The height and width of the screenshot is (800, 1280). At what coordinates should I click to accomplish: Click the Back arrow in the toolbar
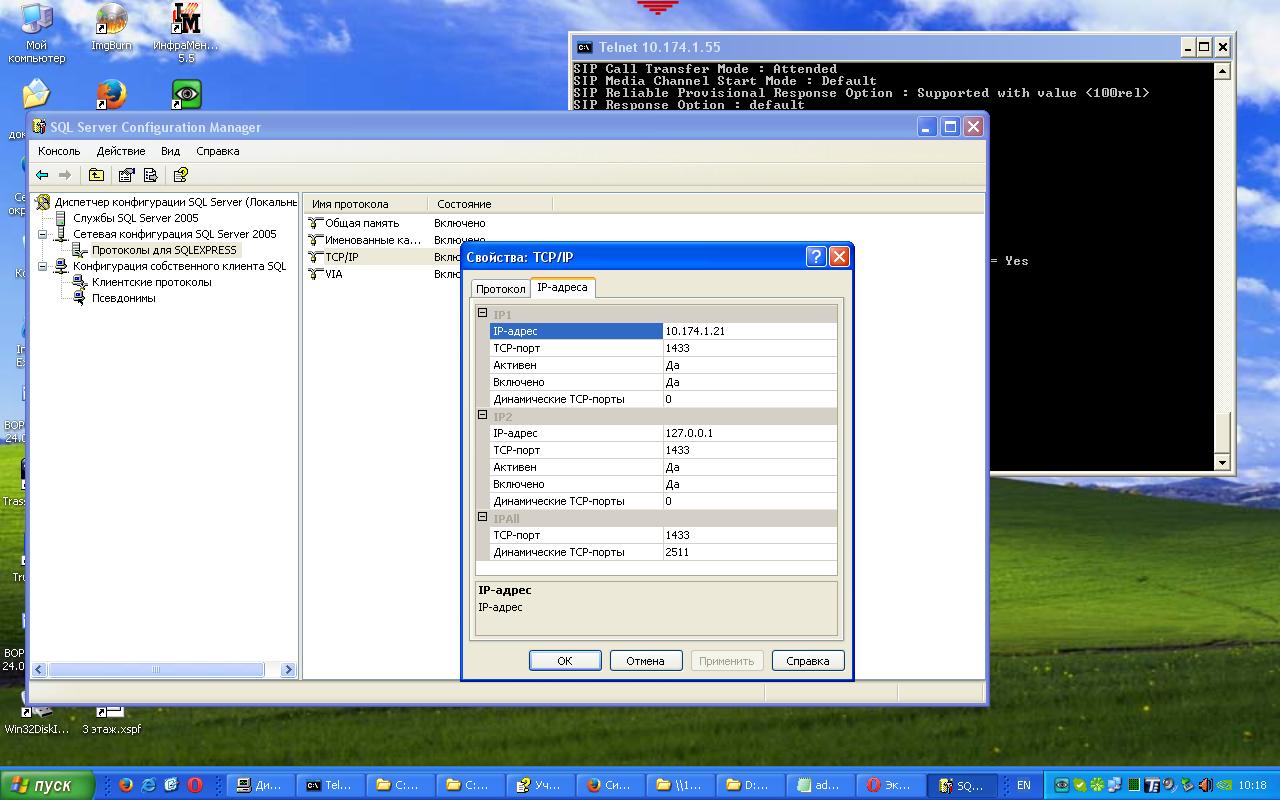pyautogui.click(x=42, y=175)
